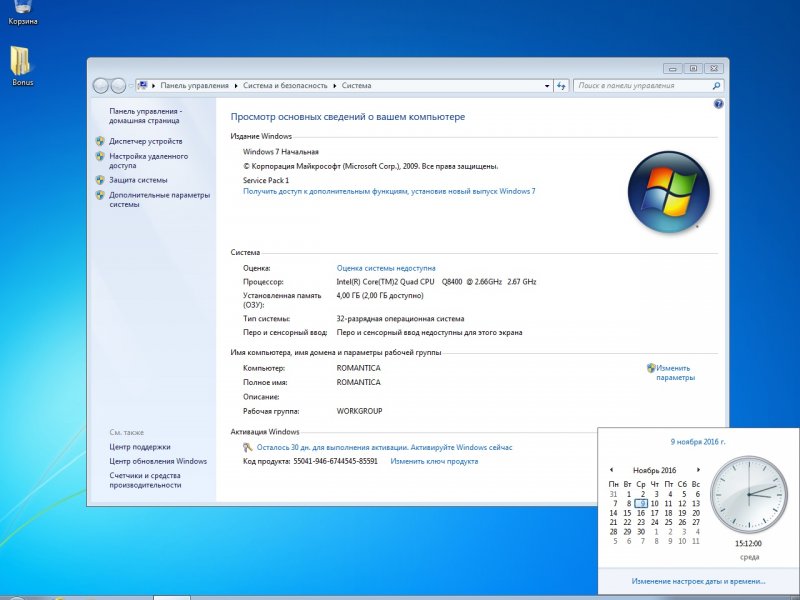
Task: Click the shield icon beside Изменить параметры
Action: (x=651, y=368)
